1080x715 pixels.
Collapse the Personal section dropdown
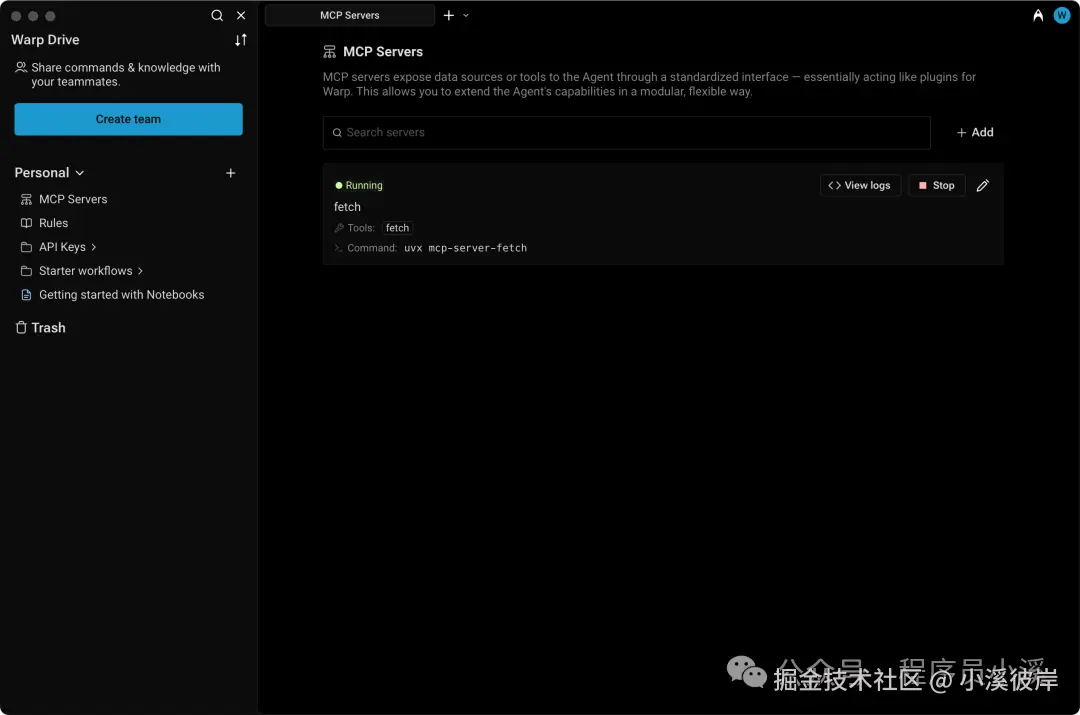tap(80, 173)
